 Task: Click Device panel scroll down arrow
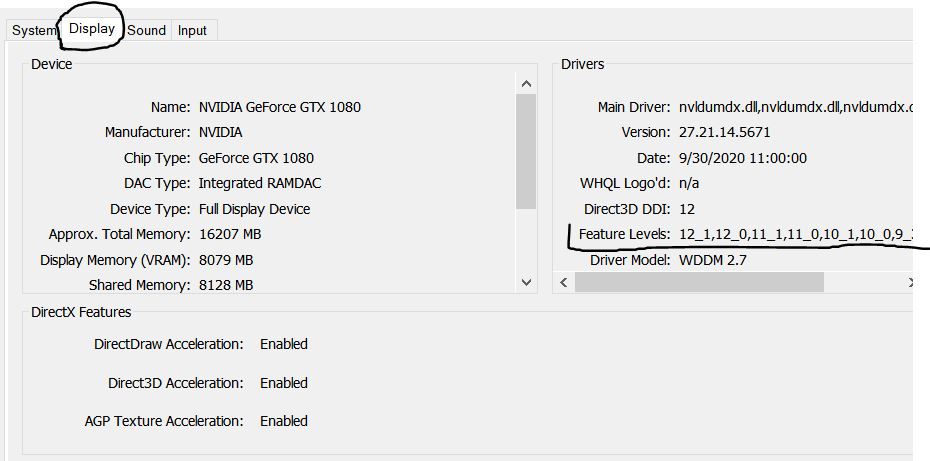click(526, 283)
